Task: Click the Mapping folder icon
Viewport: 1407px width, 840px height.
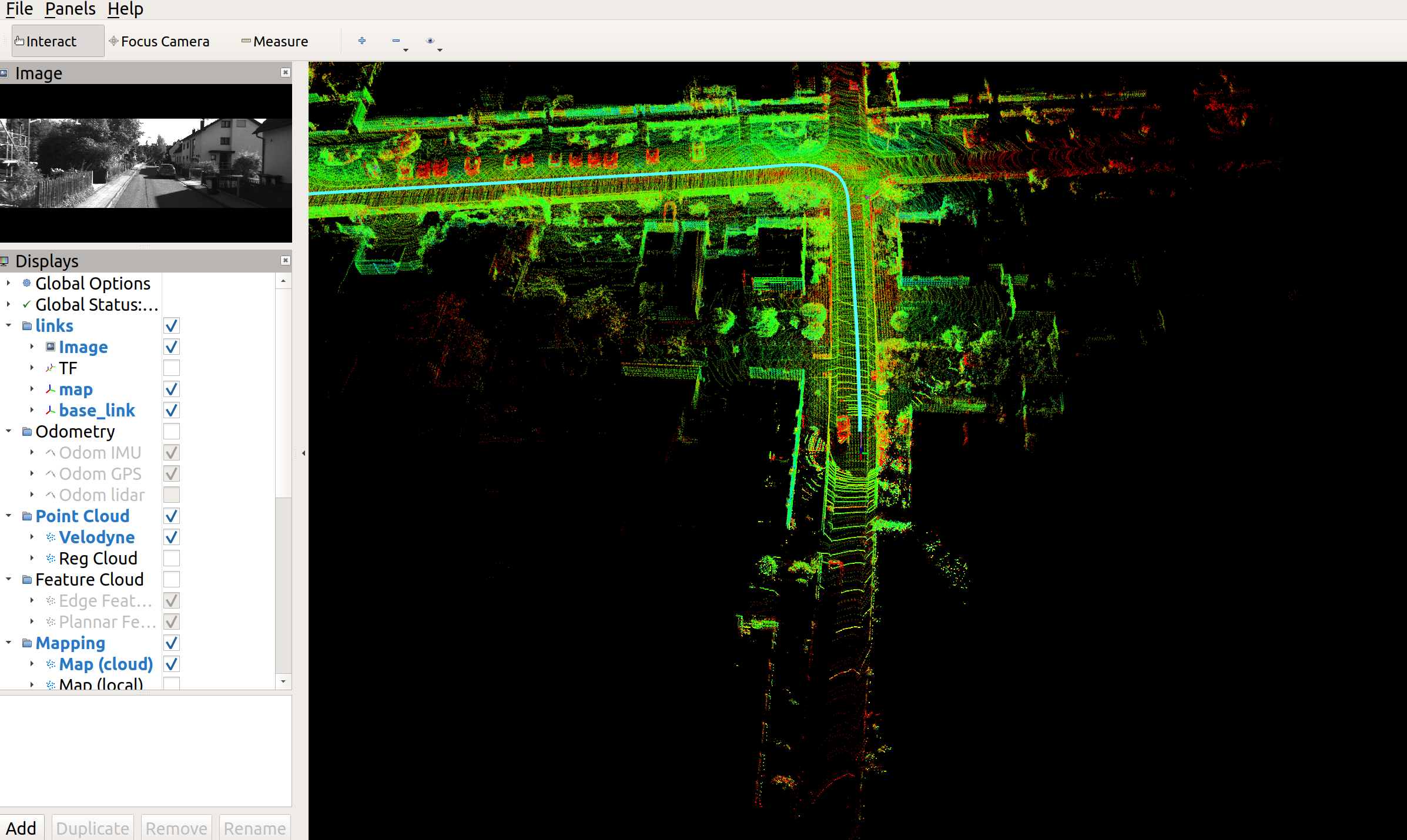Action: pyautogui.click(x=26, y=643)
